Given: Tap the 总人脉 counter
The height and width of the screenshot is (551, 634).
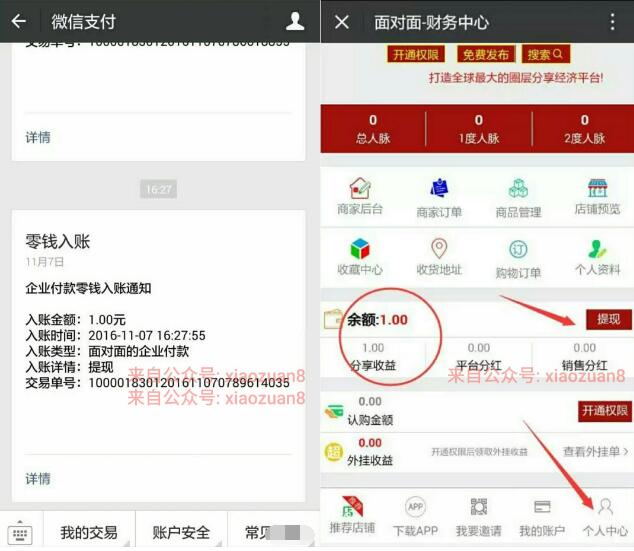Looking at the screenshot, I should (x=373, y=129).
